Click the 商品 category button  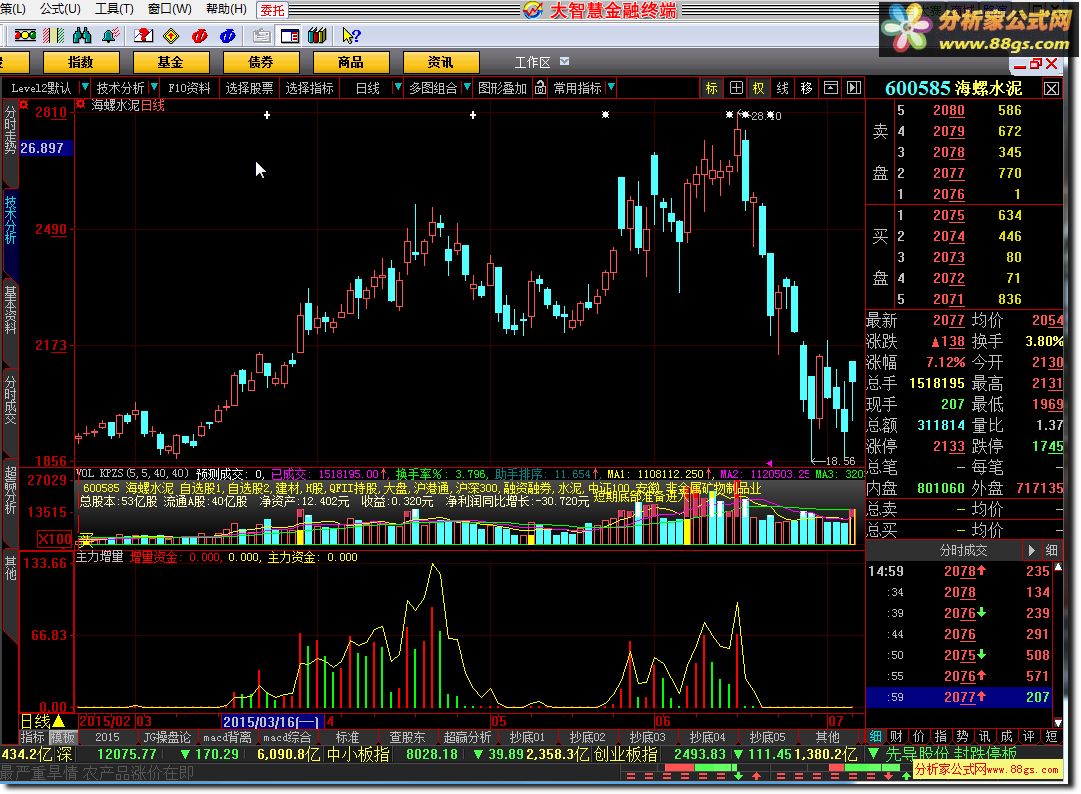350,62
